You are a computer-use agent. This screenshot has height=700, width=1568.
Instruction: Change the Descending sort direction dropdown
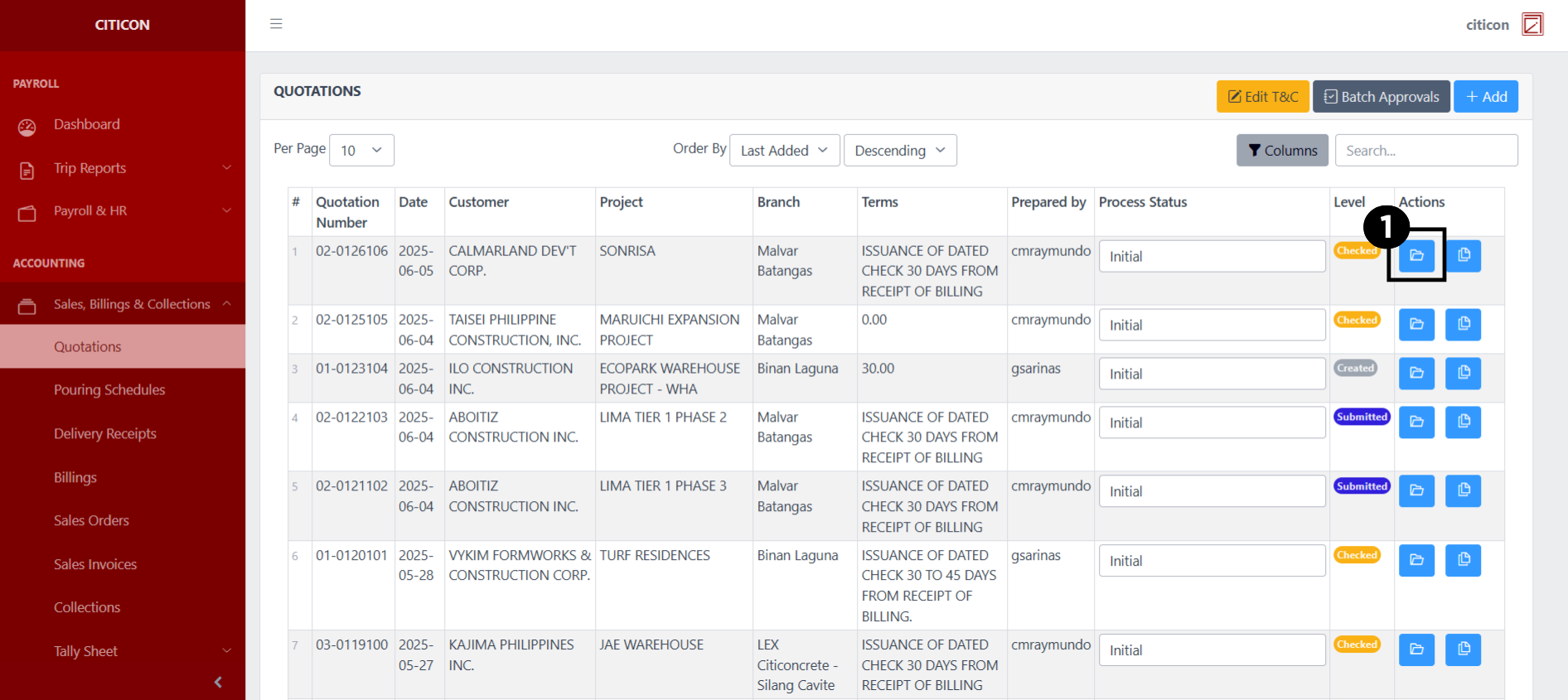[899, 150]
